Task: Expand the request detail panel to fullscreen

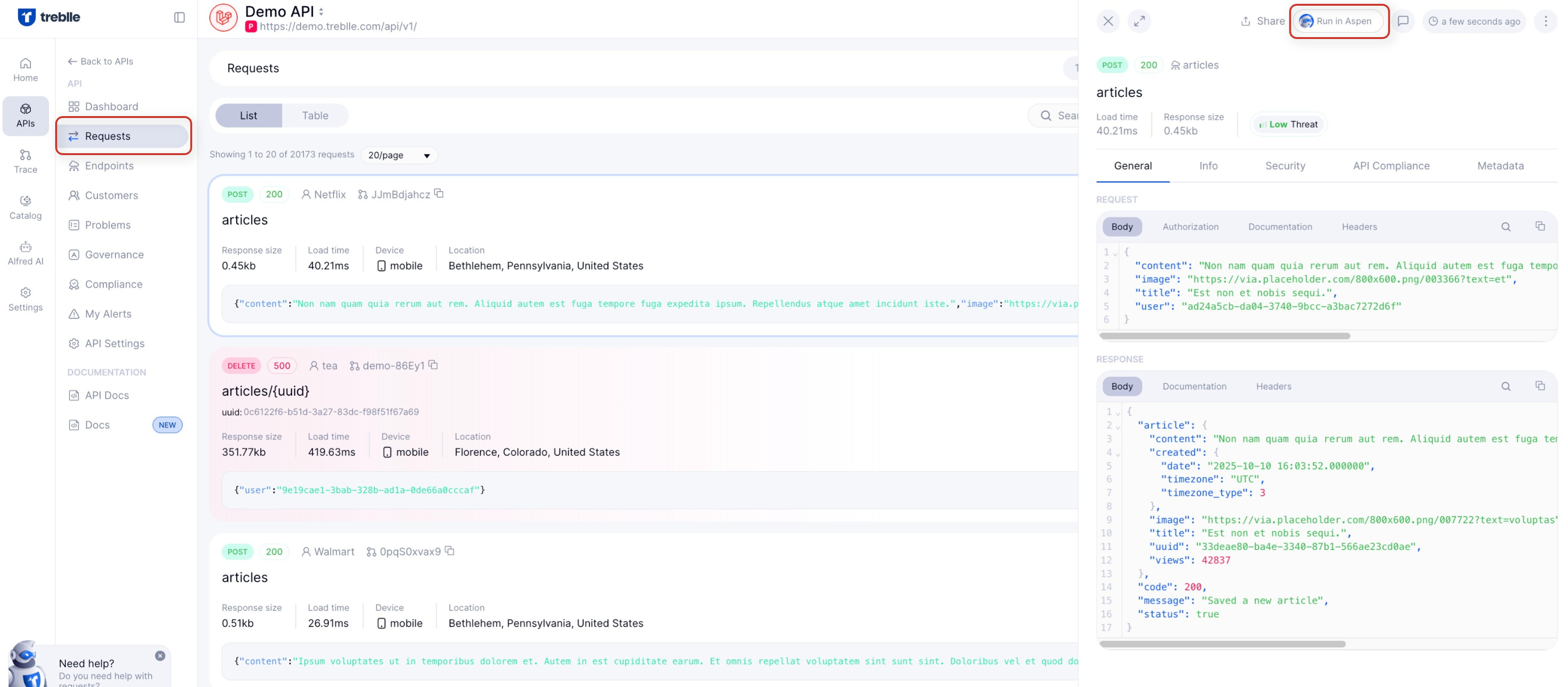Action: (x=1139, y=21)
